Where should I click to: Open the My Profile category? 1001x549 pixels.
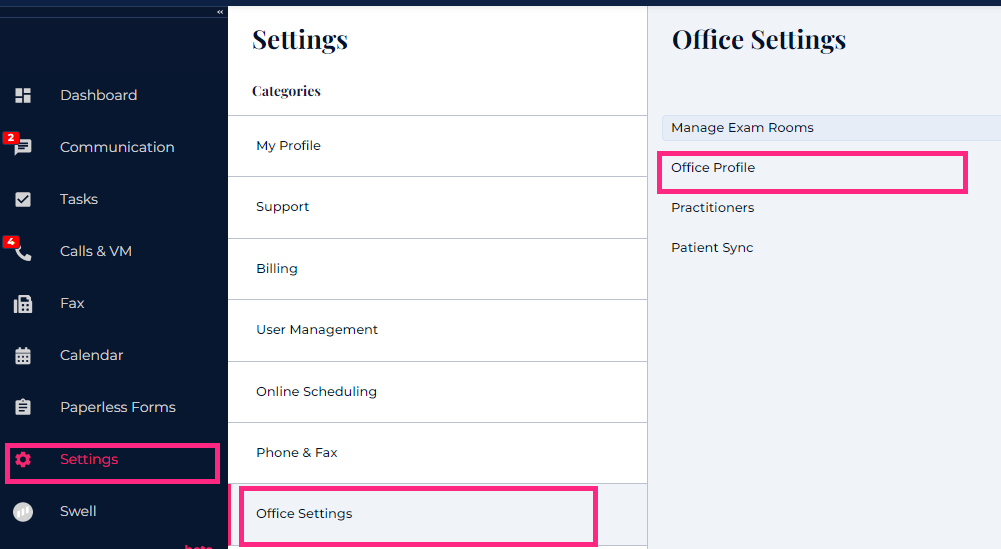click(x=289, y=146)
